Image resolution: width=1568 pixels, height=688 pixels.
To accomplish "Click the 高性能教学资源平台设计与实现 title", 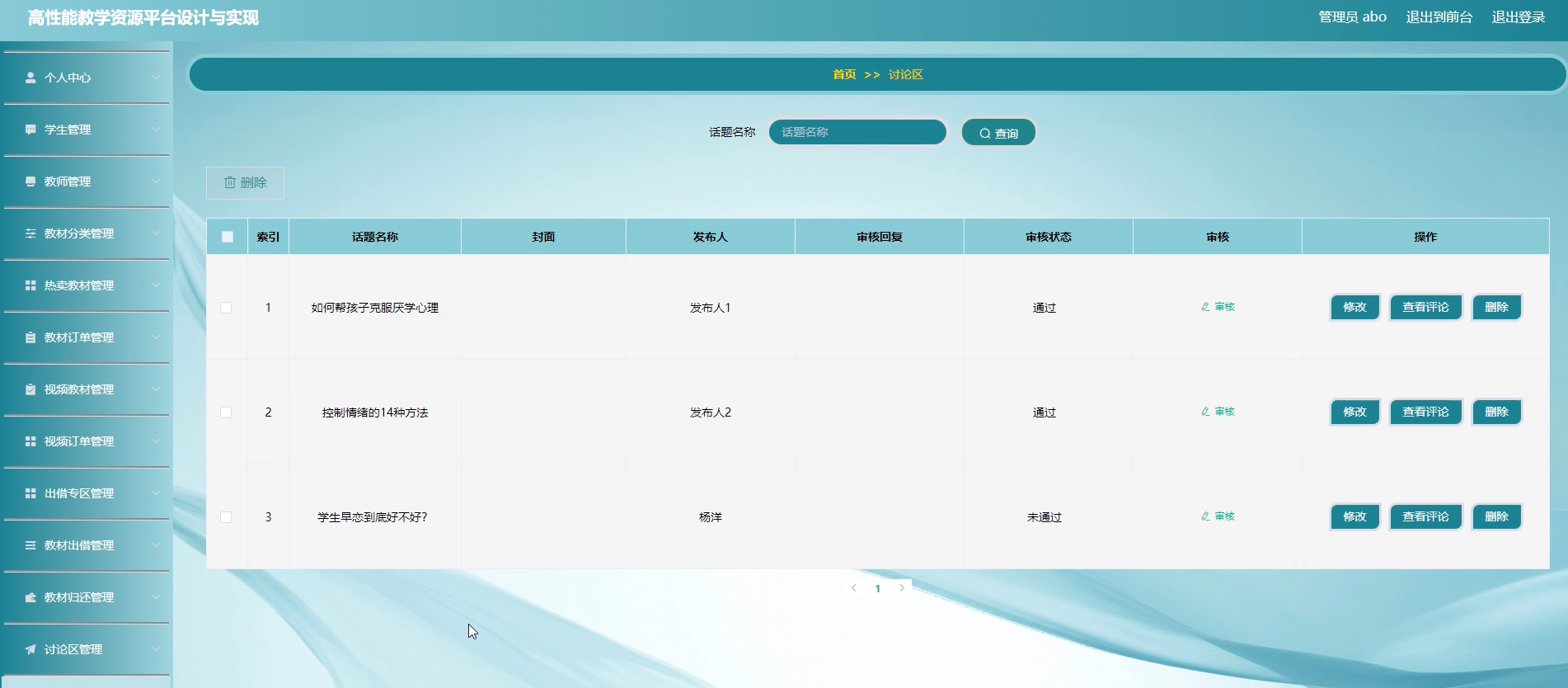I will (x=143, y=18).
